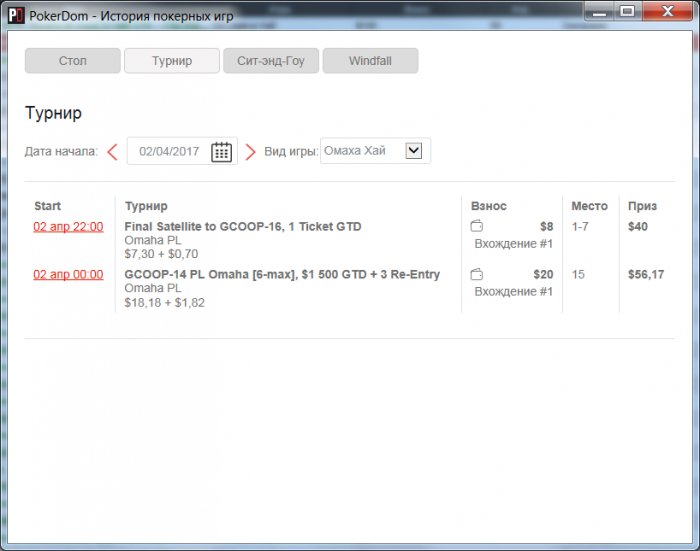Click Вхождение #1 under the $20 buy-in
This screenshot has height=551, width=700.
point(513,292)
